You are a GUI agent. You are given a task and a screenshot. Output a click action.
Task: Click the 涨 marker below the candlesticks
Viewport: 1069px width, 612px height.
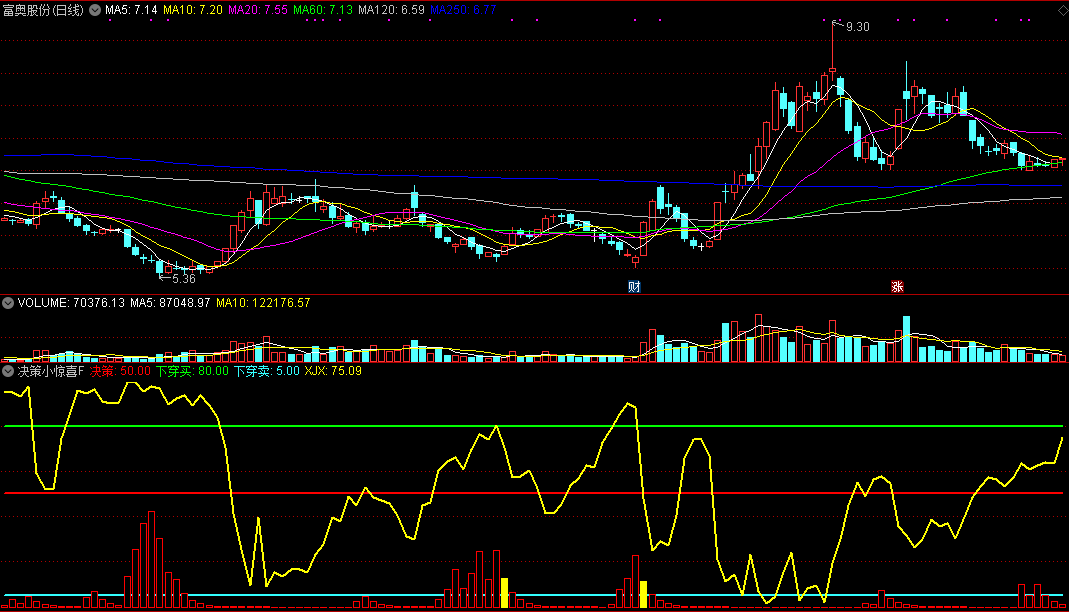897,287
